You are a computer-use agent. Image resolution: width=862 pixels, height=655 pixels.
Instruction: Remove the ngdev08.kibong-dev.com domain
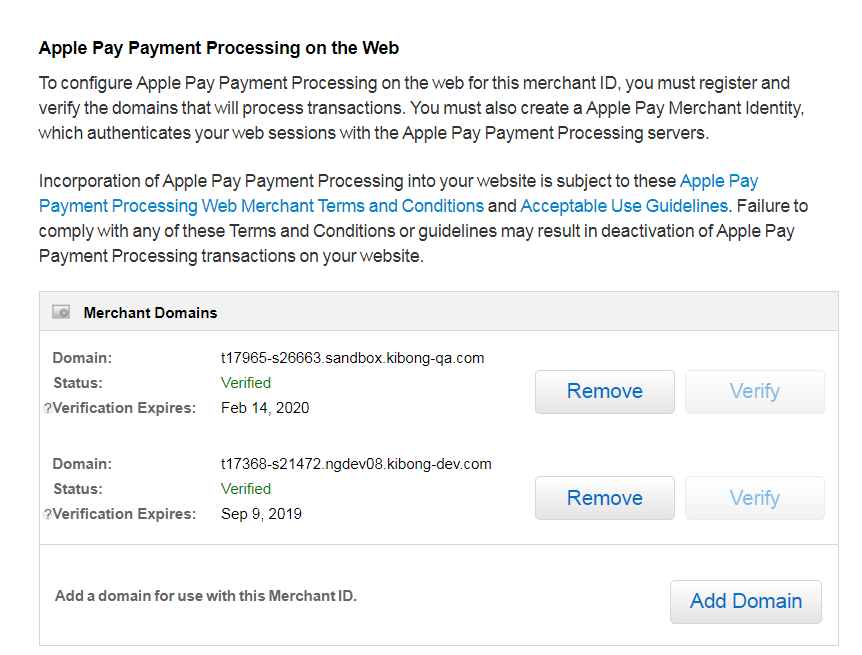(x=604, y=497)
